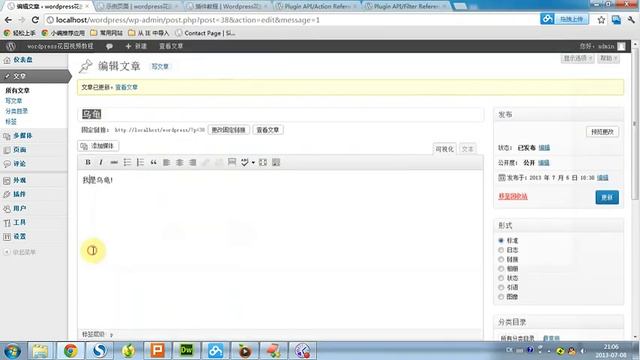Screen dimensions: 640x360
Task: Toggle italic formatting in the editor toolbar
Action: tap(101, 162)
